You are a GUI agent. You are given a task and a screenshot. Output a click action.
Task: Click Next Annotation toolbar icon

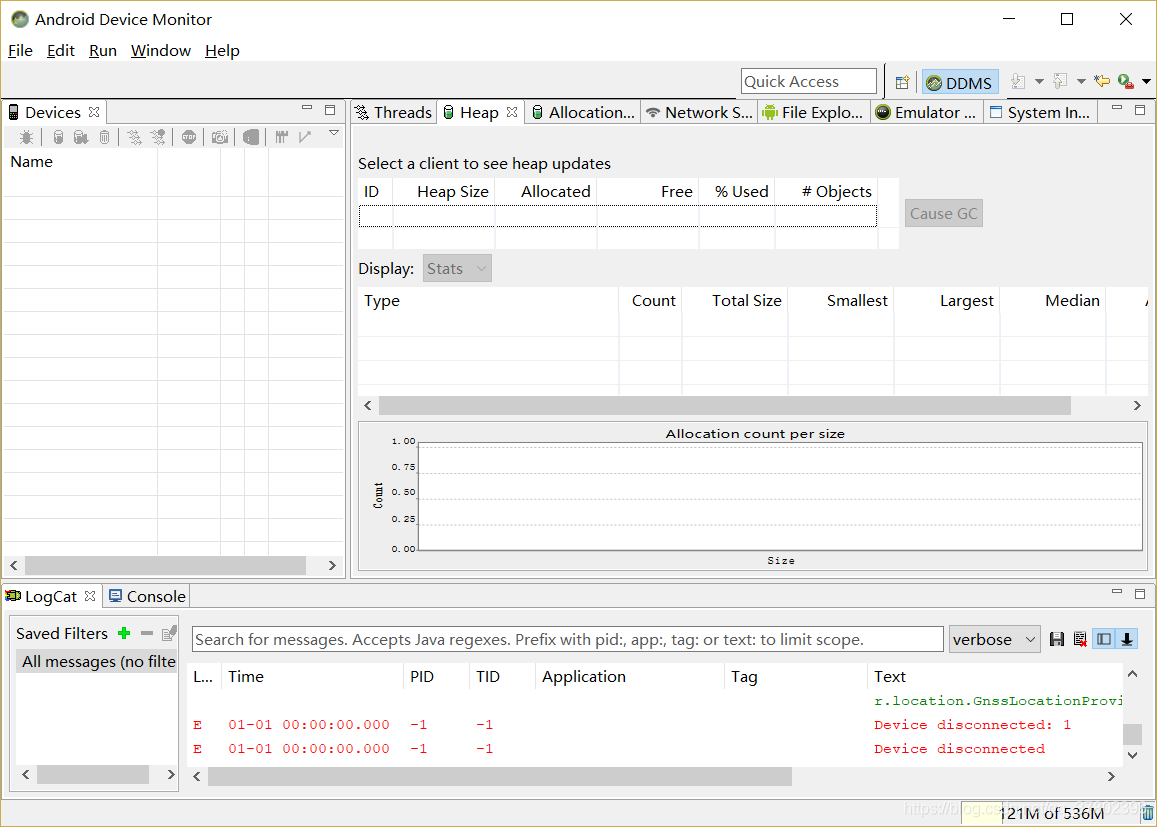coord(1018,81)
